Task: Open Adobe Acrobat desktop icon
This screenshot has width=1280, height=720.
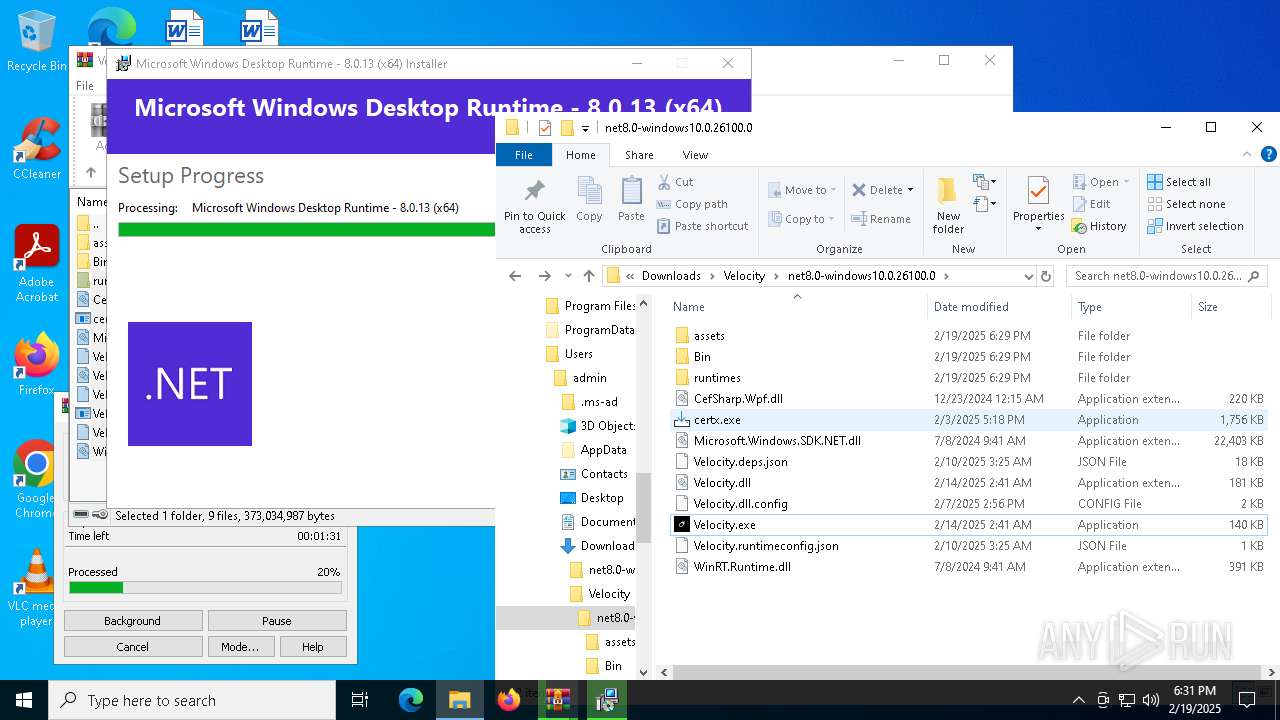Action: click(x=37, y=264)
